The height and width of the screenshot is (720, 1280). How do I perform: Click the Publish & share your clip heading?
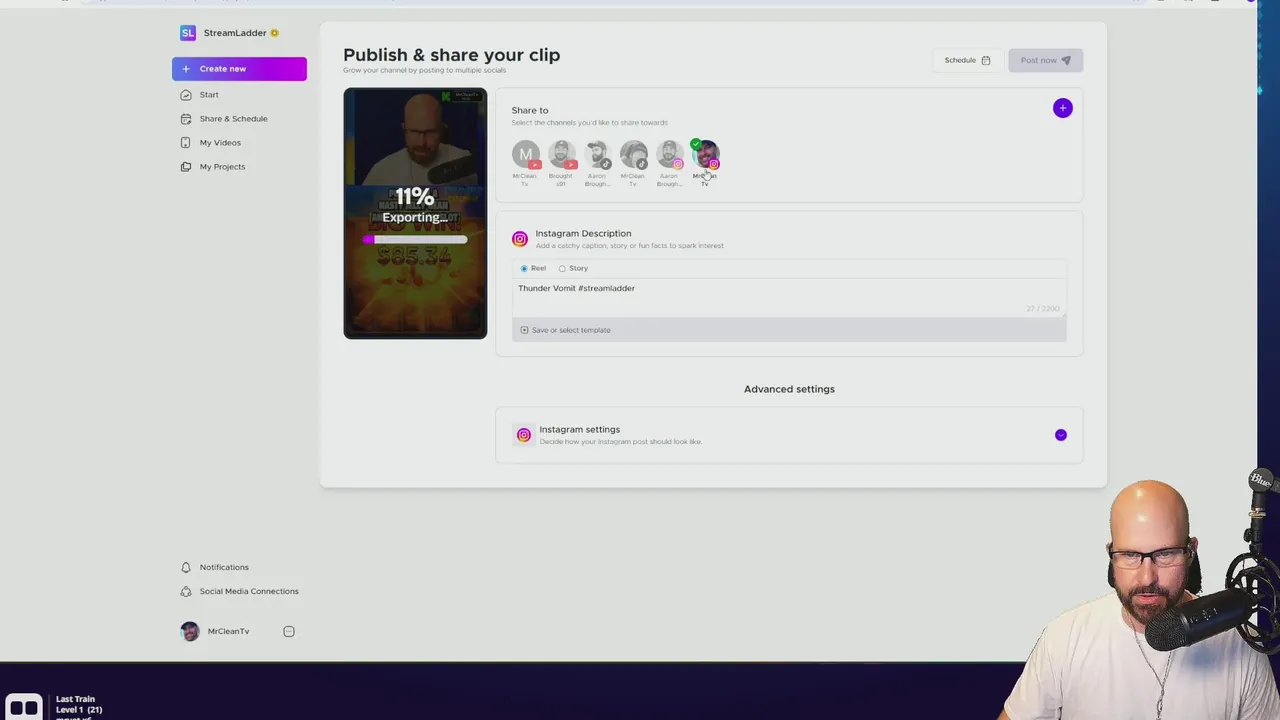click(451, 55)
